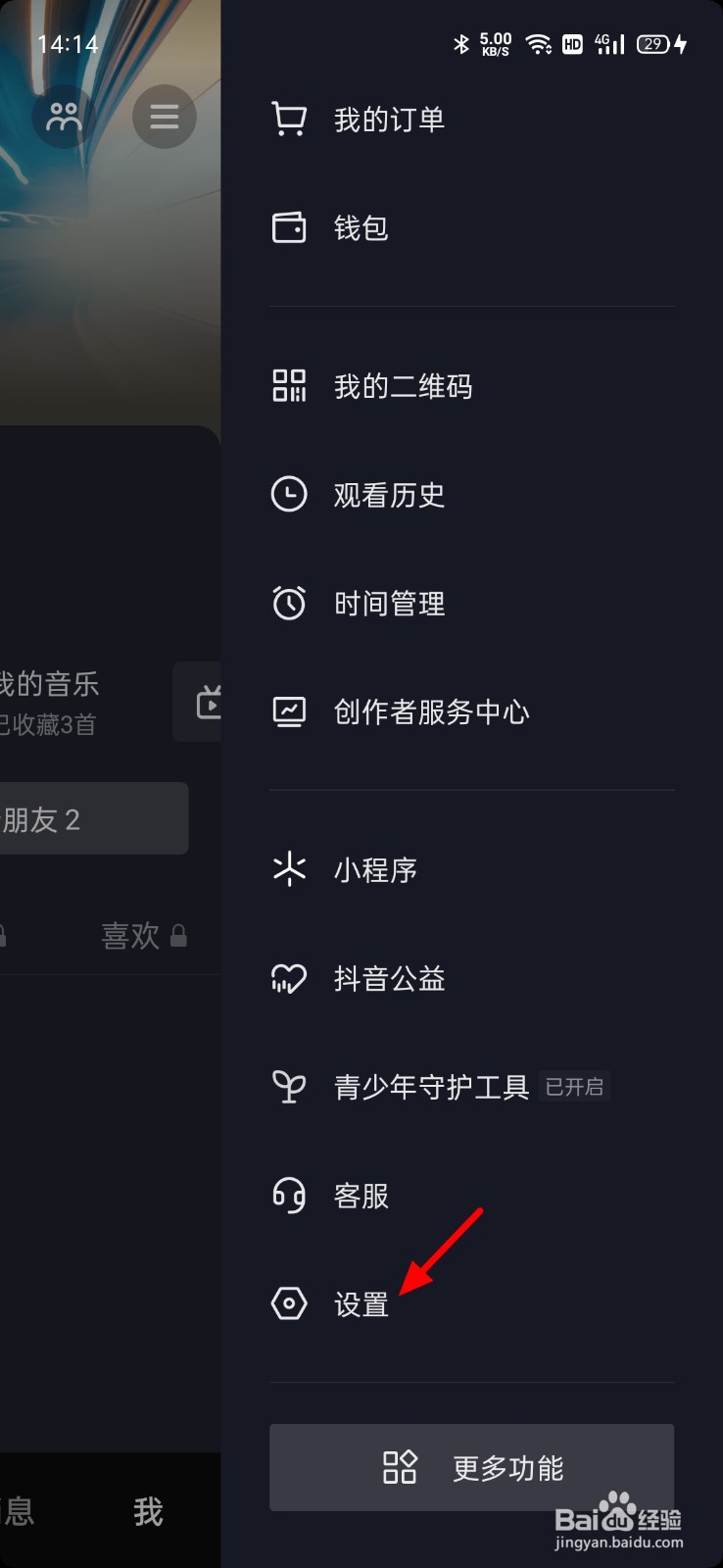Open the hamburger menu at top left

click(x=164, y=116)
